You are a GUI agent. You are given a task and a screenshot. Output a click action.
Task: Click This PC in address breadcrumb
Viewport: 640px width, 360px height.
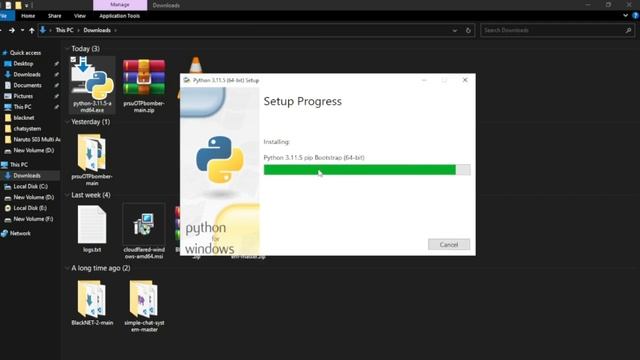point(64,30)
